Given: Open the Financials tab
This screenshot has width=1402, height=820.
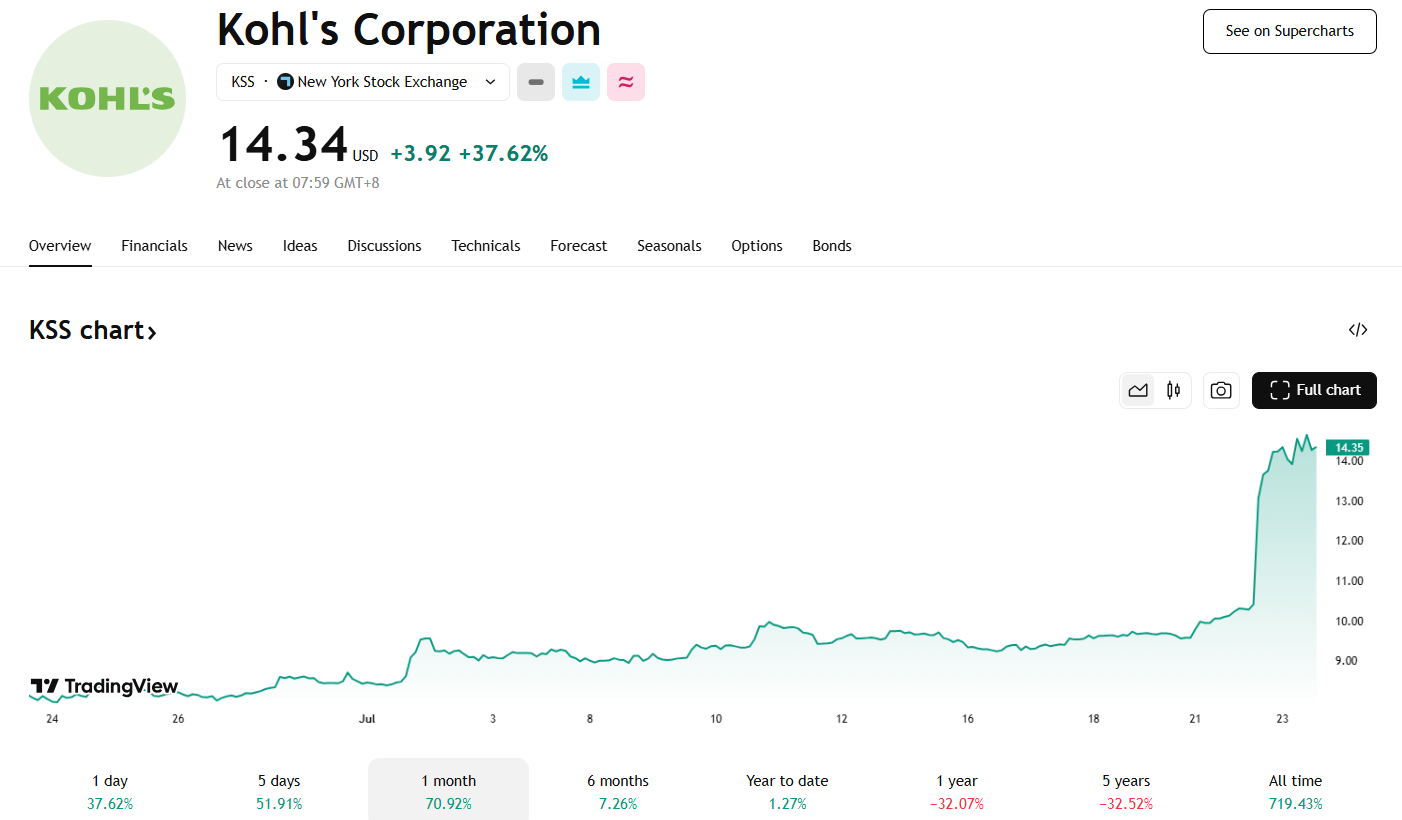Looking at the screenshot, I should click(154, 246).
